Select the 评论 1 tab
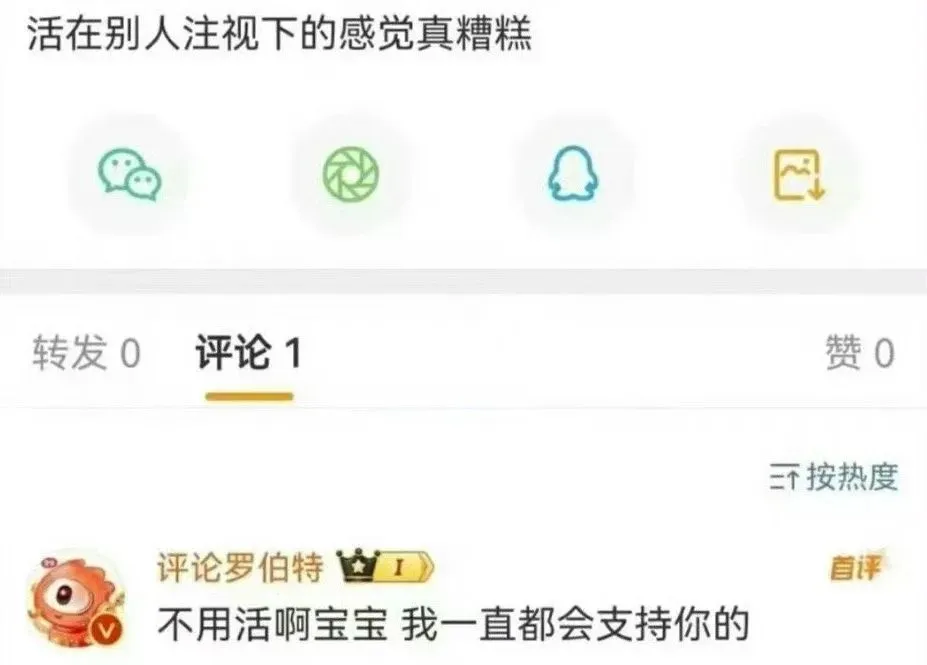 coord(248,353)
